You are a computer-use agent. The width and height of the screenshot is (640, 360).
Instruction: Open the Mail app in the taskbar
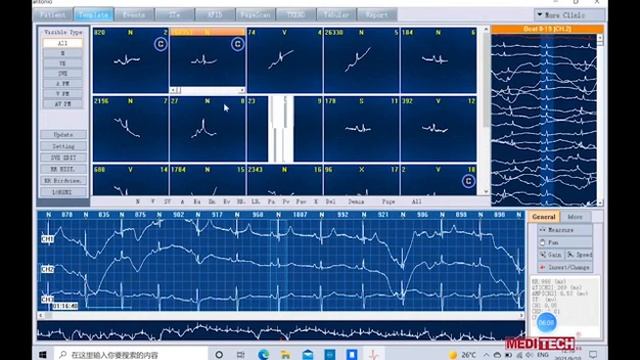click(308, 354)
